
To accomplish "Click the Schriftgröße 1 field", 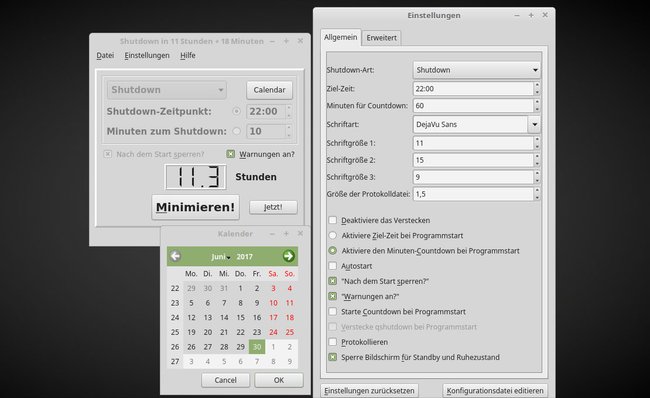I will click(473, 143).
